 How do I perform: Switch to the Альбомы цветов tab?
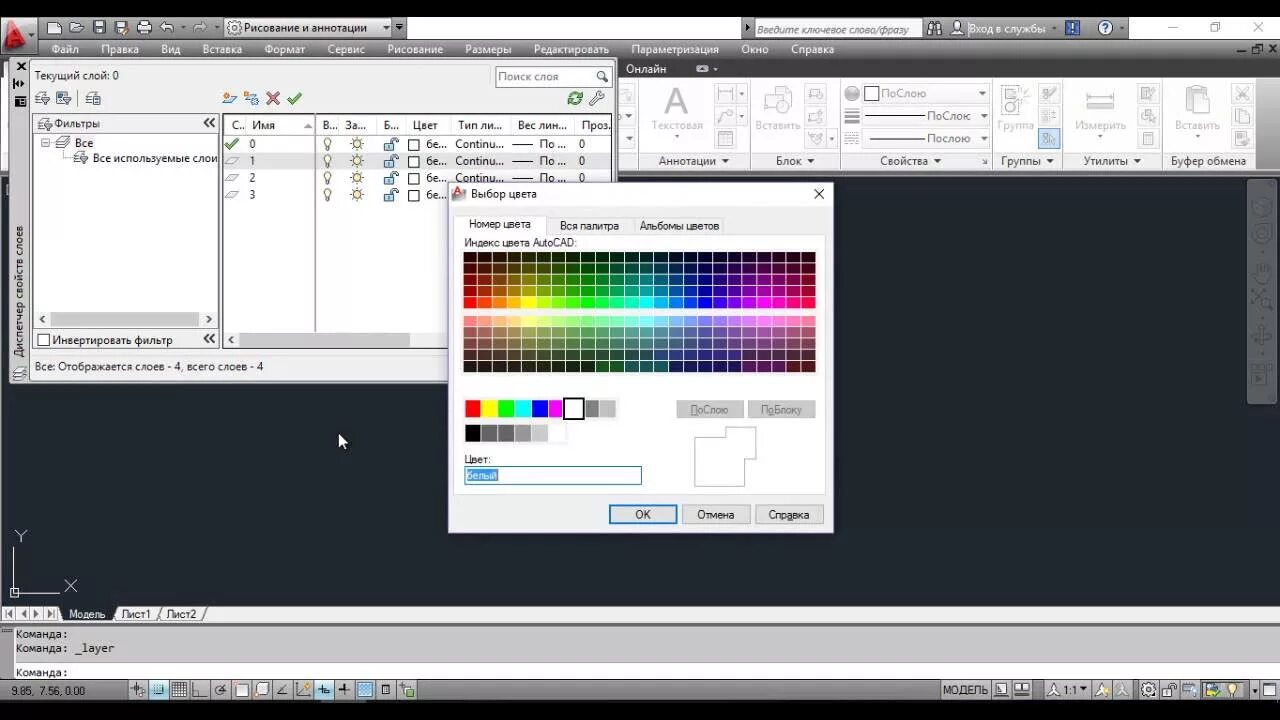coord(679,226)
